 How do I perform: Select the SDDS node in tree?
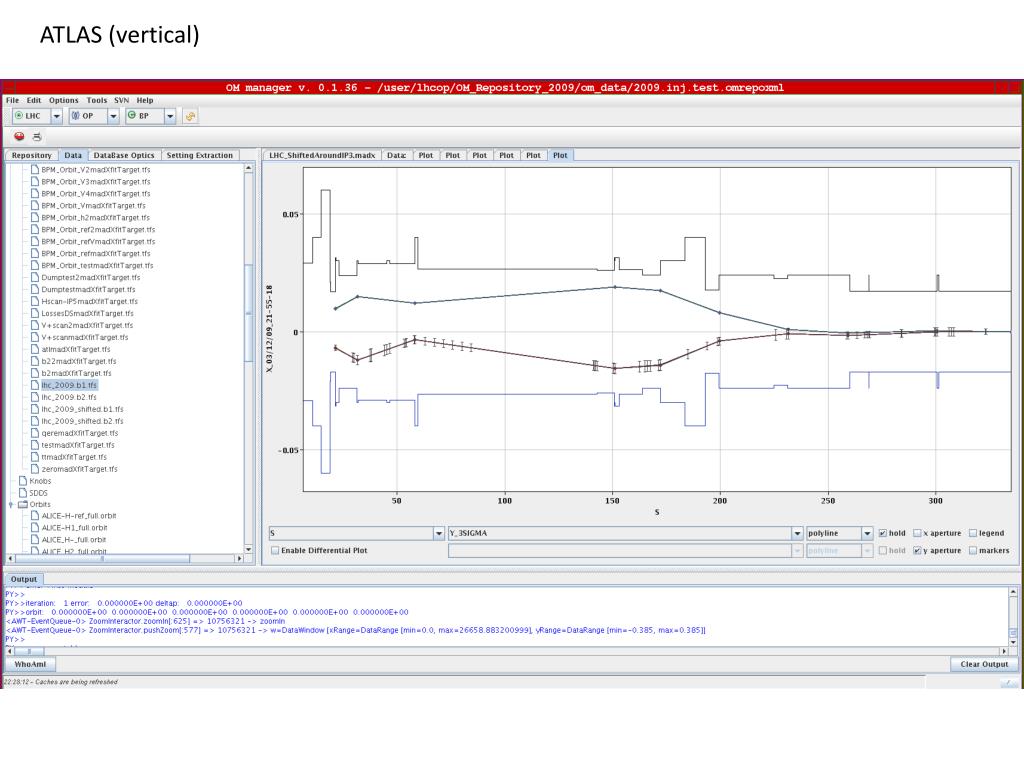(x=38, y=493)
